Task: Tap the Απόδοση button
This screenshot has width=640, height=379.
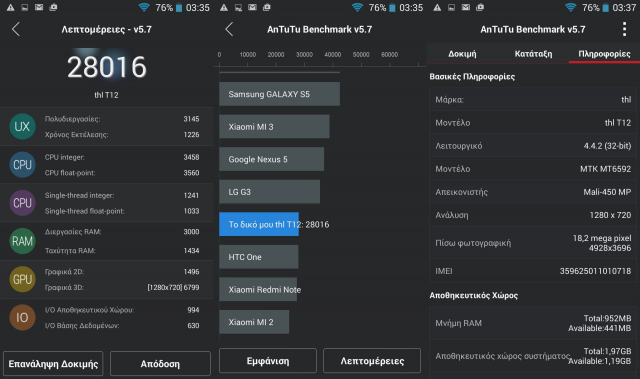Action: pos(160,363)
